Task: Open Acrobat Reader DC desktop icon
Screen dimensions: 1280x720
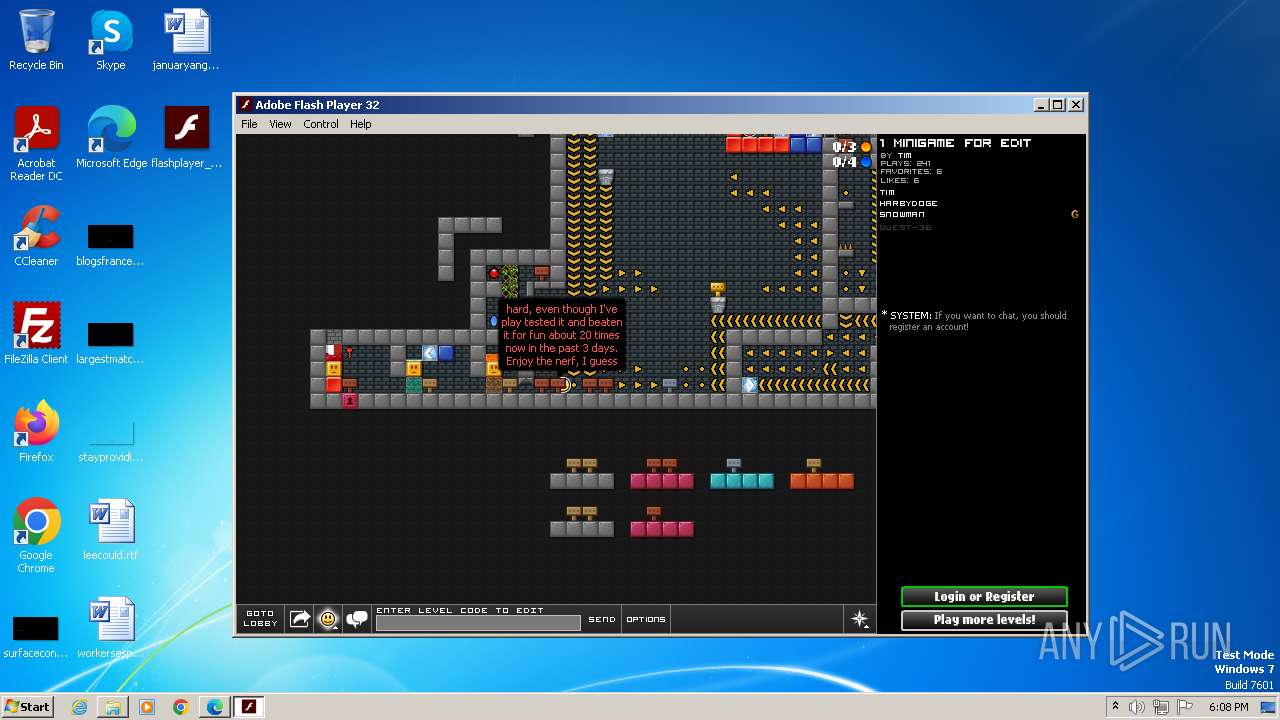Action: tap(36, 144)
